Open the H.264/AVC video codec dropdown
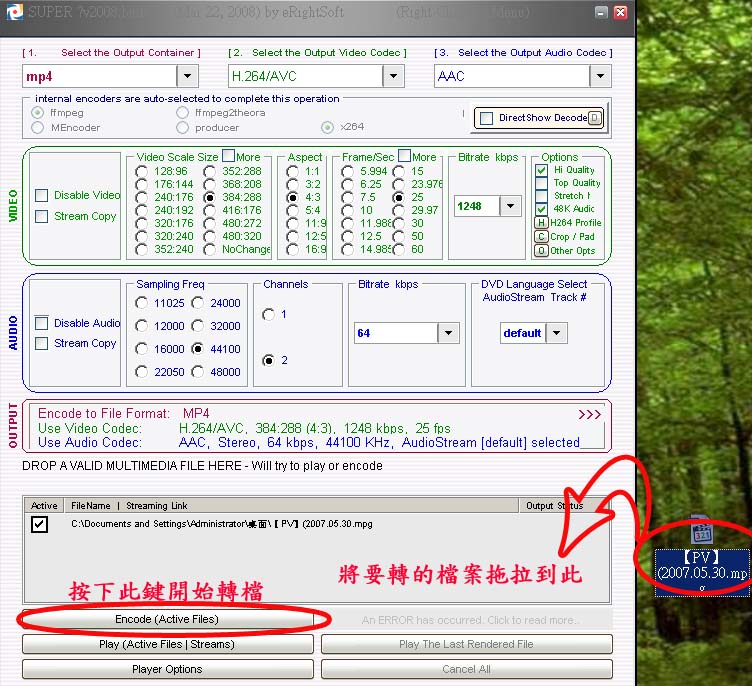The width and height of the screenshot is (752, 686). point(393,76)
